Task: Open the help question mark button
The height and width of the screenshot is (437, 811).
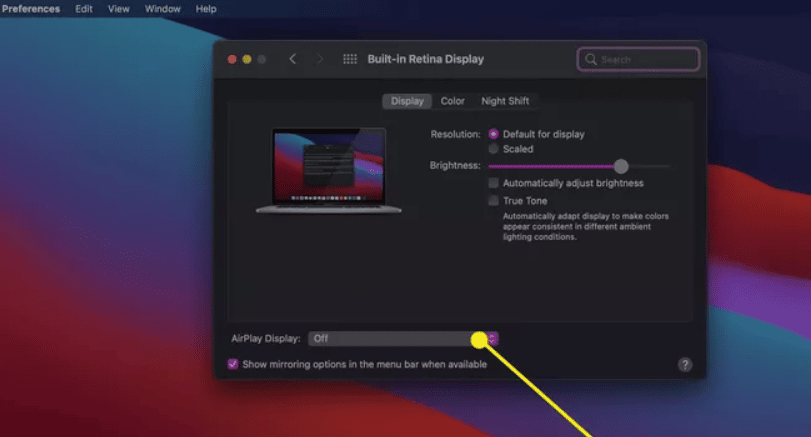Action: point(685,365)
